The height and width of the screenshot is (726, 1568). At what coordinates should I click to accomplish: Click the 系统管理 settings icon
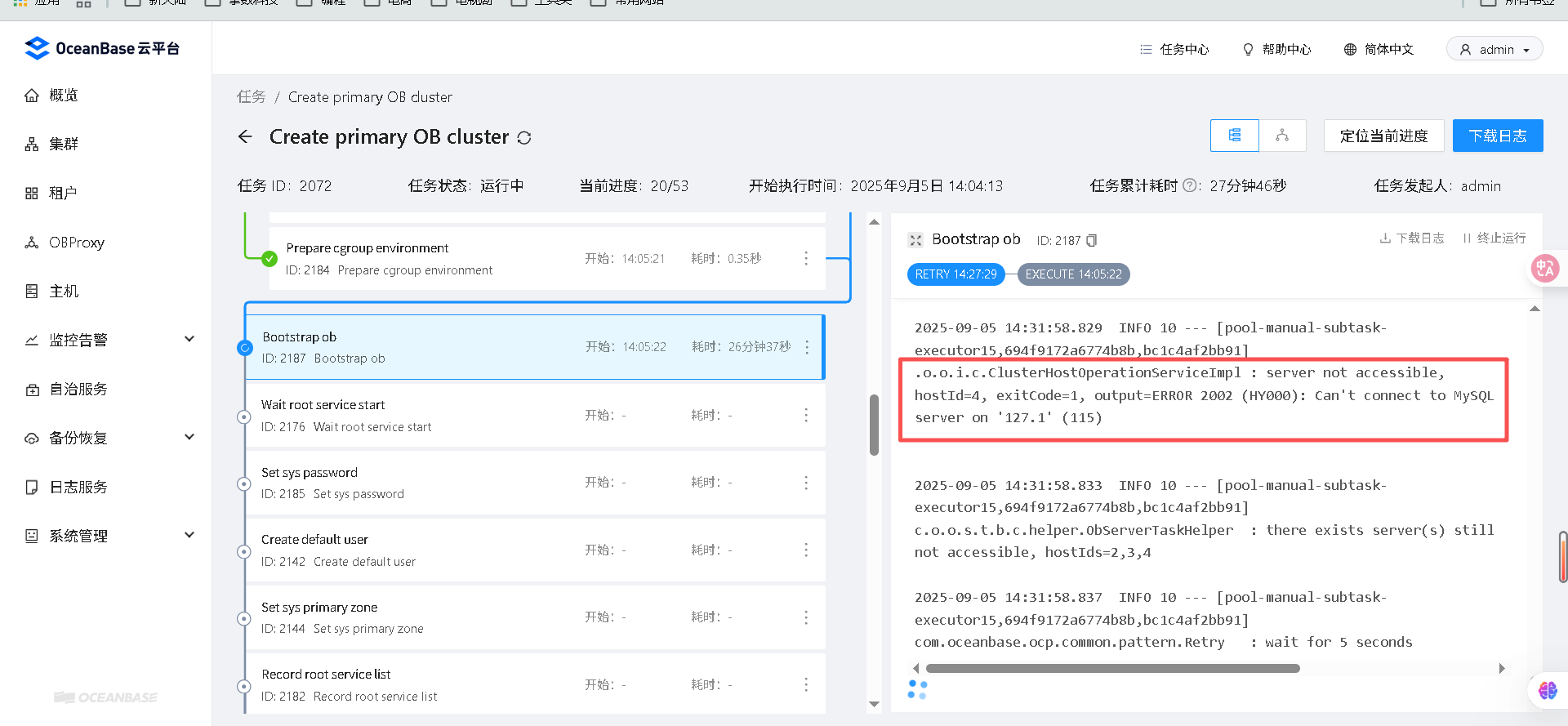point(32,537)
